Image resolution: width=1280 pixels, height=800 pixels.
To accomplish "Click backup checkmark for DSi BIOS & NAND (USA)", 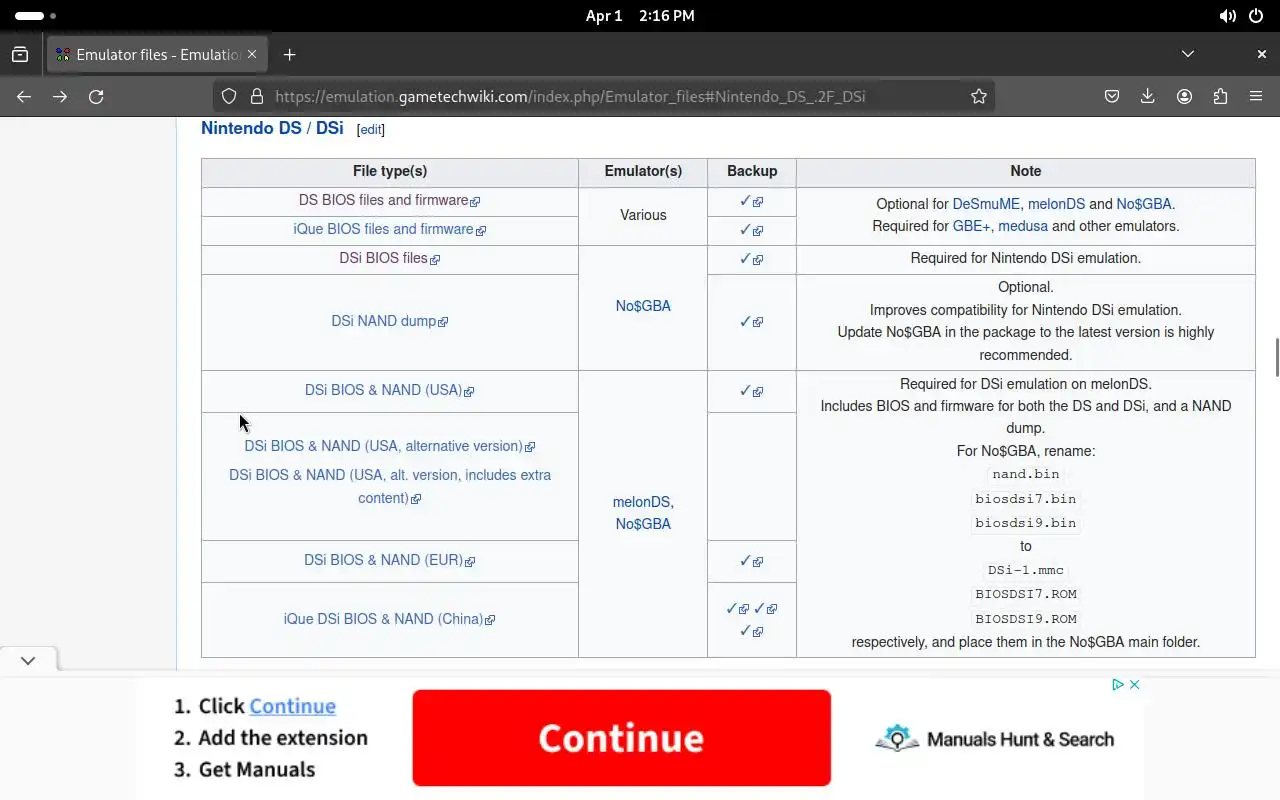I will 751,391.
